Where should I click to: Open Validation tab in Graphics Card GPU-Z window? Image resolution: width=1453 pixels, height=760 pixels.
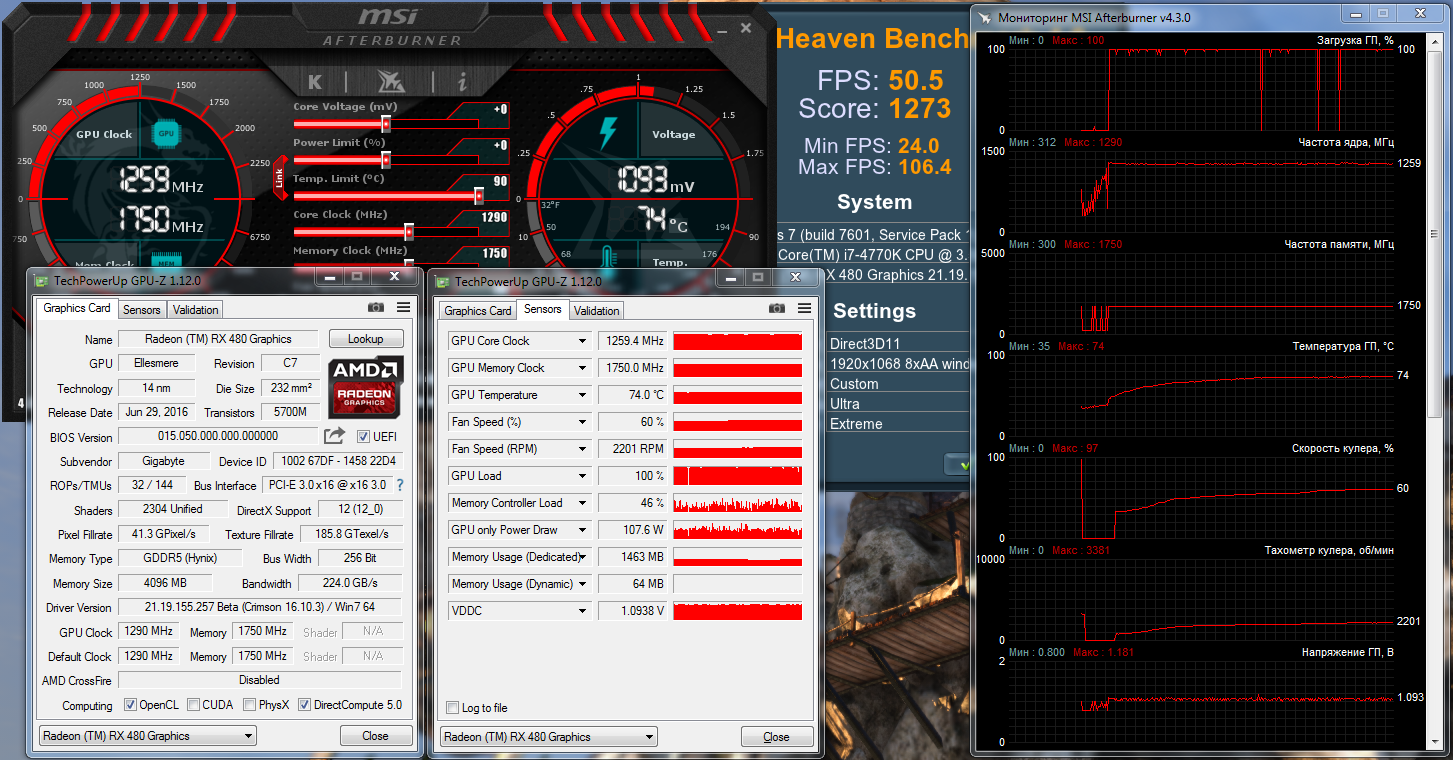(195, 310)
